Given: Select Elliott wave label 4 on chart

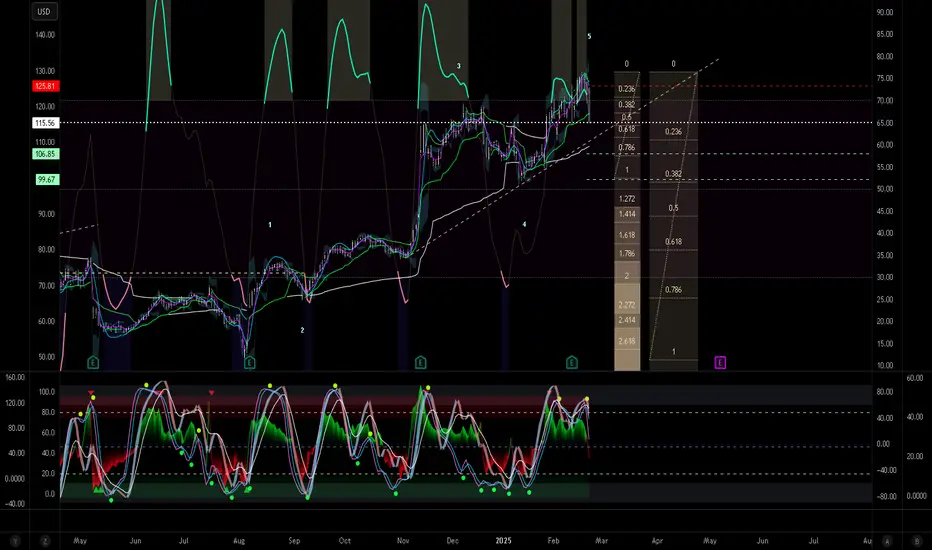Looking at the screenshot, I should (x=524, y=224).
